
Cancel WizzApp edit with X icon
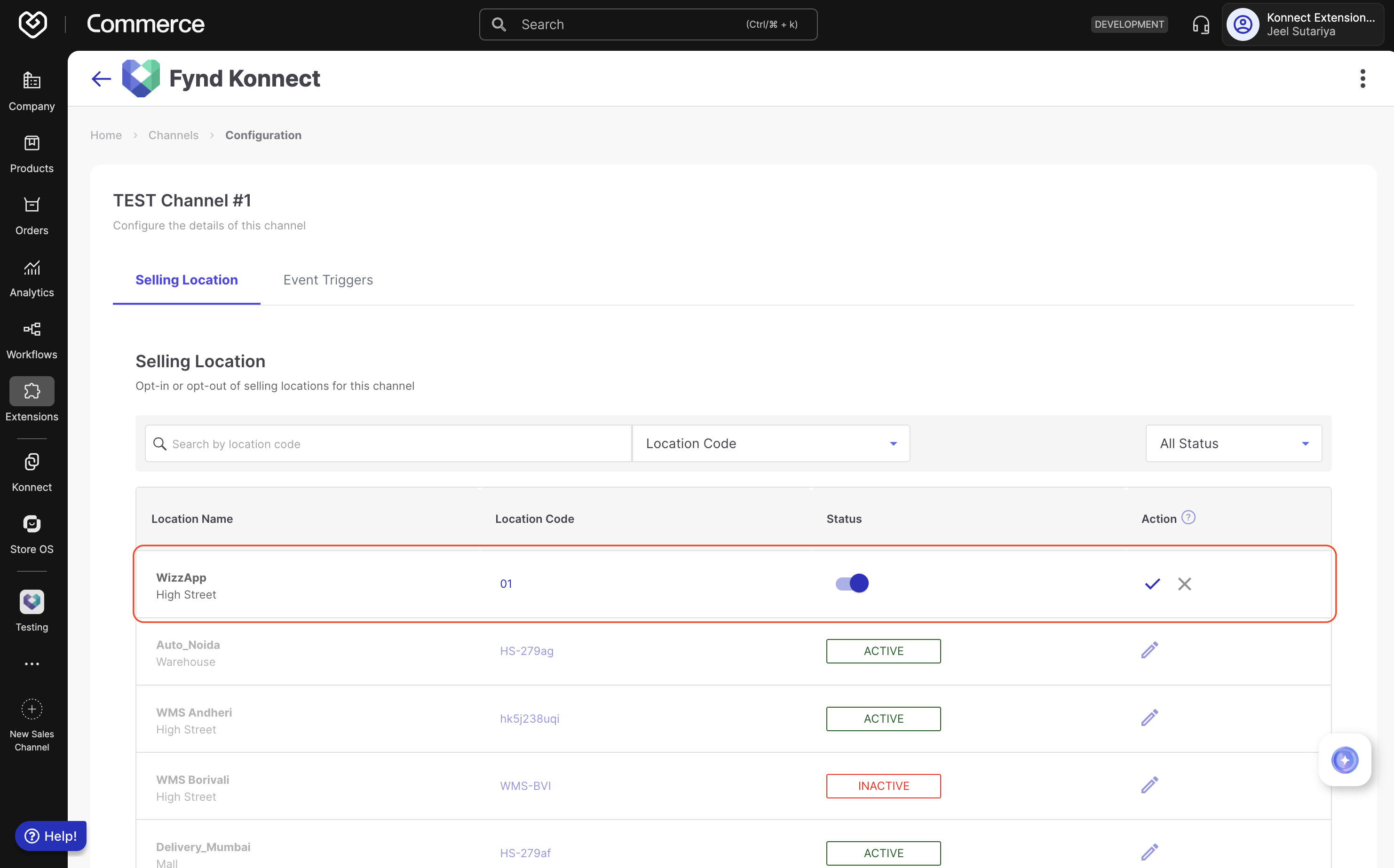click(1184, 584)
